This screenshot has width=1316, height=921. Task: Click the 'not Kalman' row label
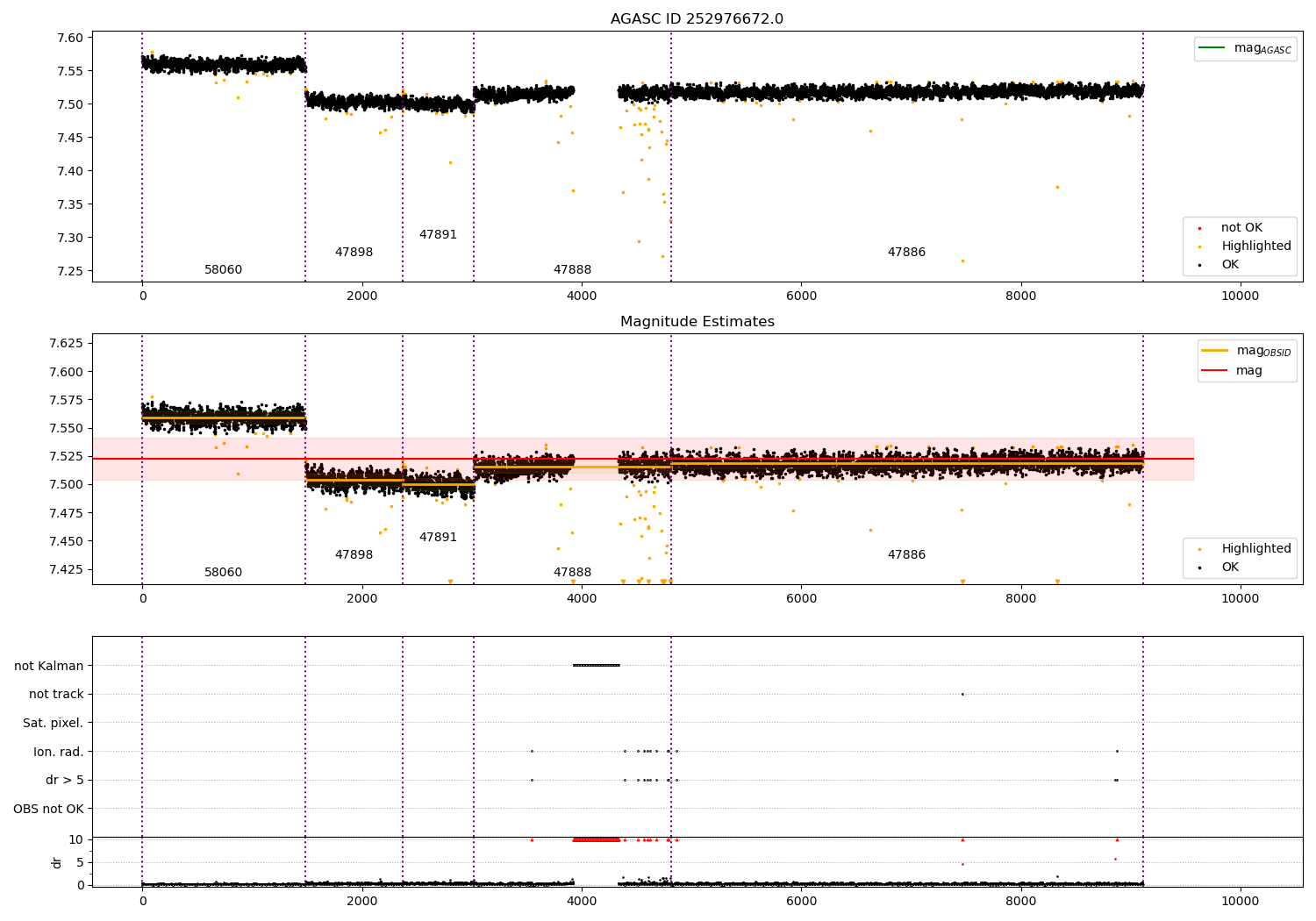pyautogui.click(x=49, y=667)
